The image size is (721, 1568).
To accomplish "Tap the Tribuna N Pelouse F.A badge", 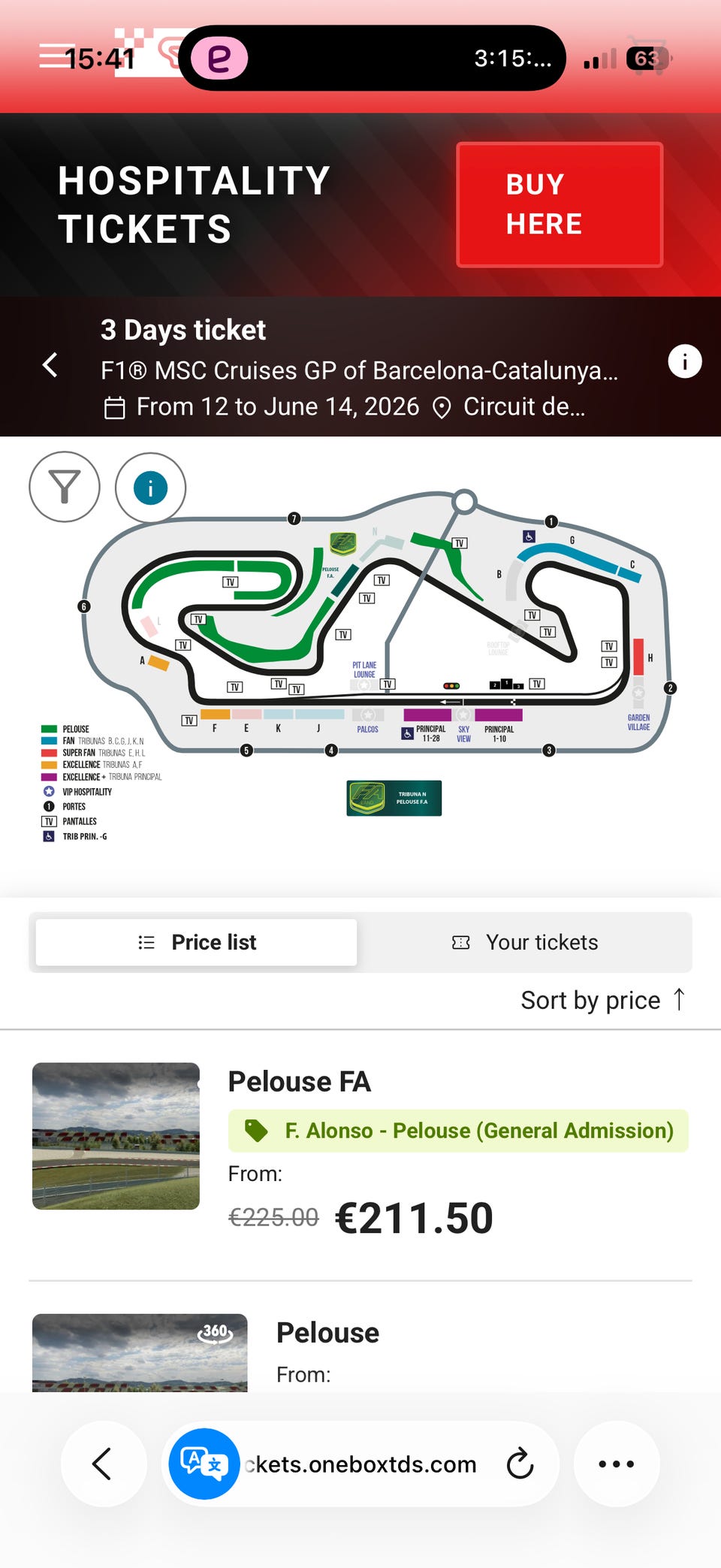I will click(394, 798).
